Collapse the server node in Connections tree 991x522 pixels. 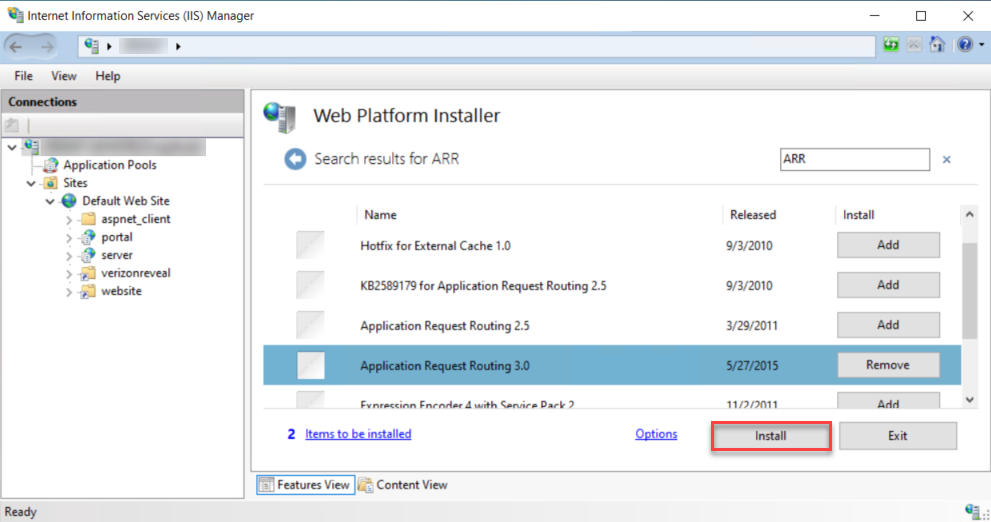click(12, 147)
